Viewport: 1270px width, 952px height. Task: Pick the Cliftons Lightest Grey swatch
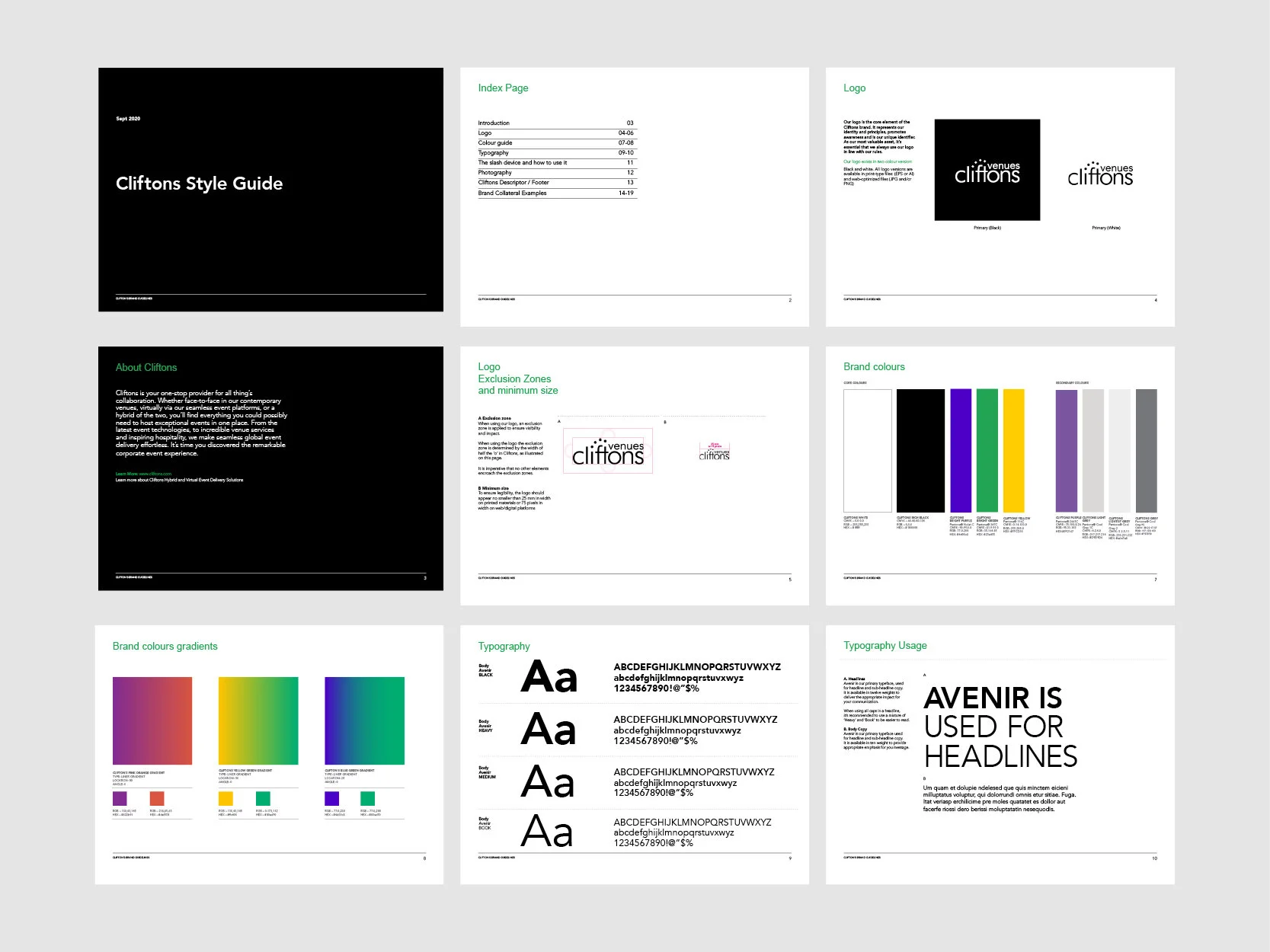click(1120, 451)
